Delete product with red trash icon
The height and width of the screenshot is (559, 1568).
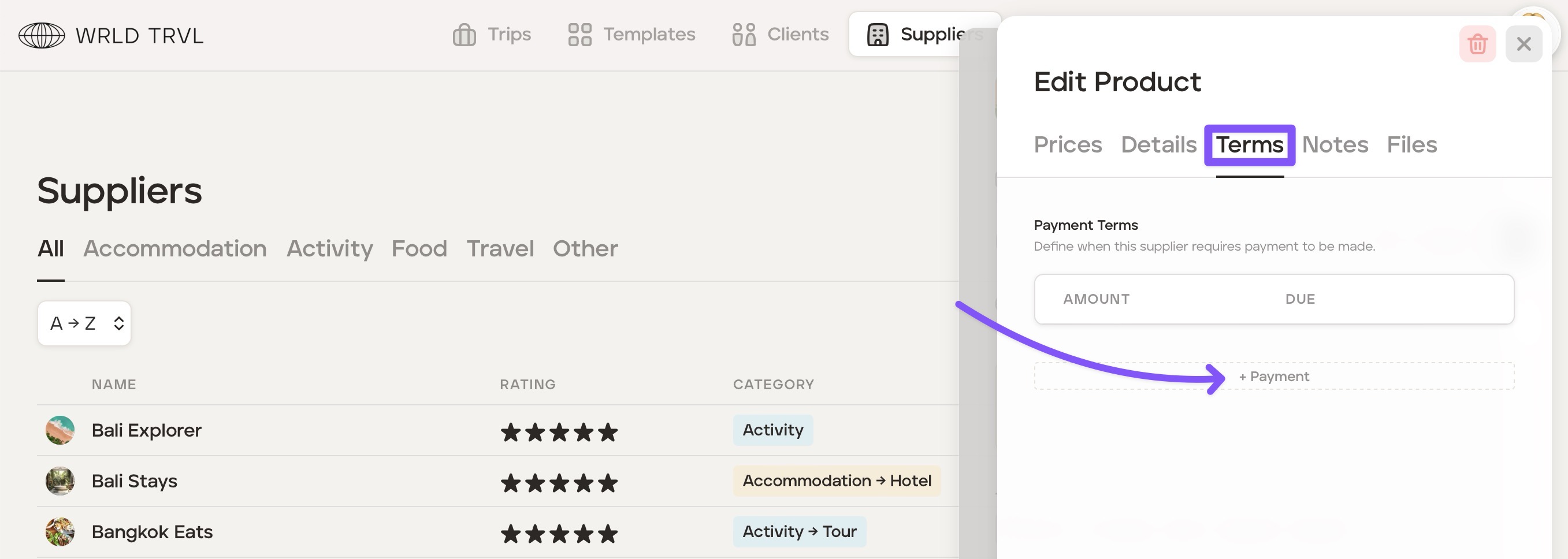click(x=1477, y=44)
